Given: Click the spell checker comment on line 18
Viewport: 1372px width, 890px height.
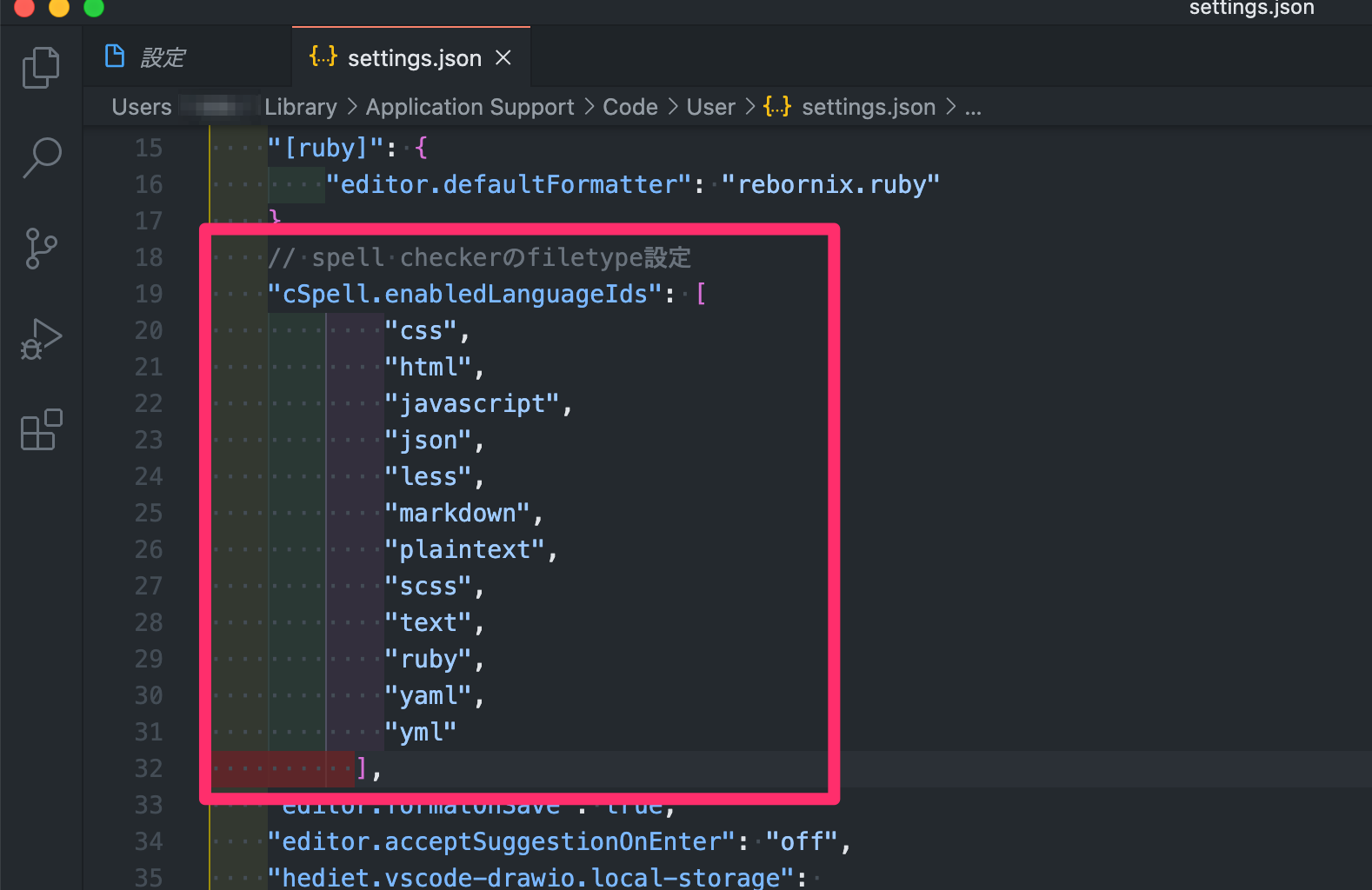Looking at the screenshot, I should coord(479,257).
